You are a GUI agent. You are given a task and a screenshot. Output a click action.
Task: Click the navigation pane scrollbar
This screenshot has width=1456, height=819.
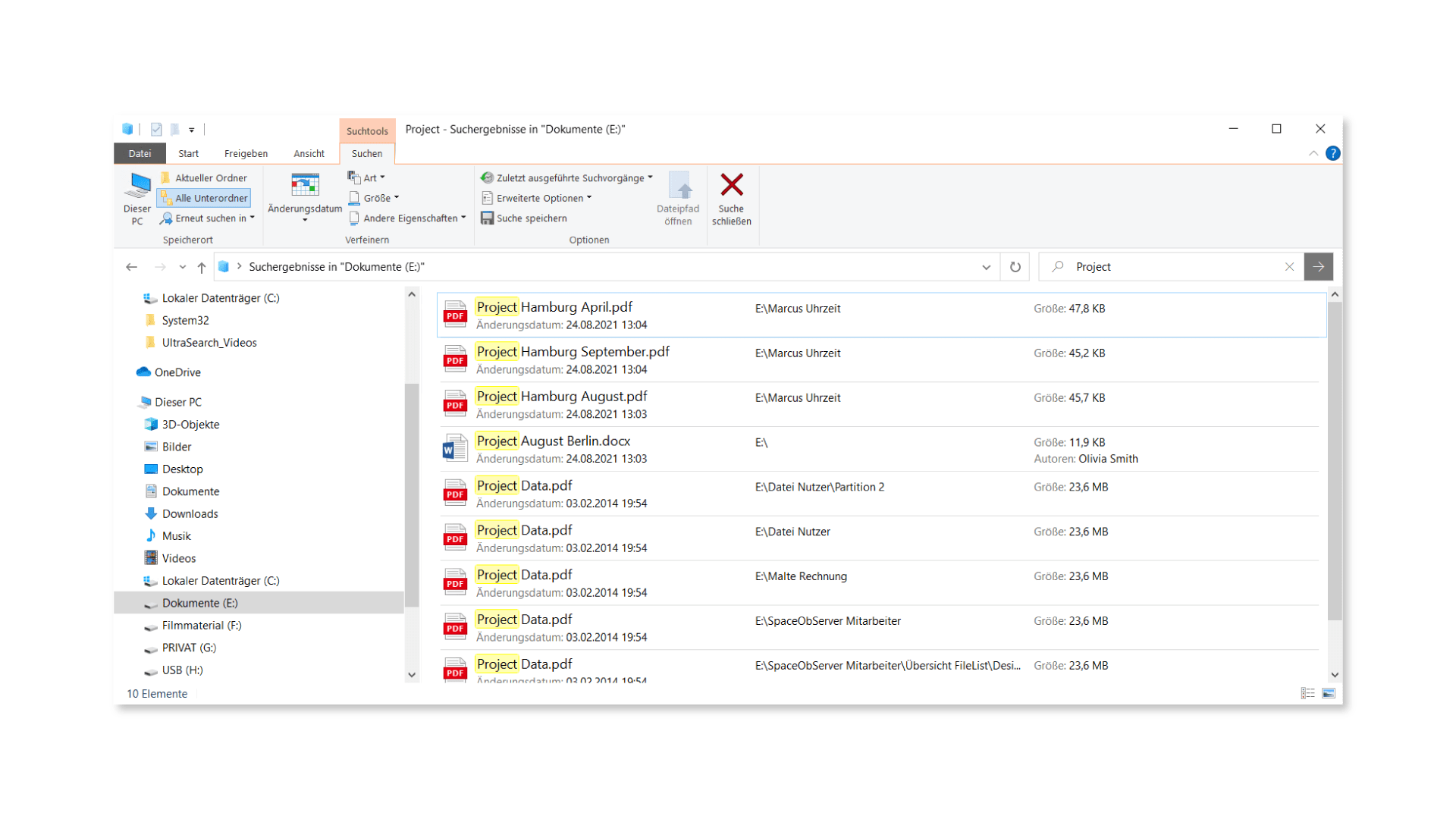tap(412, 494)
